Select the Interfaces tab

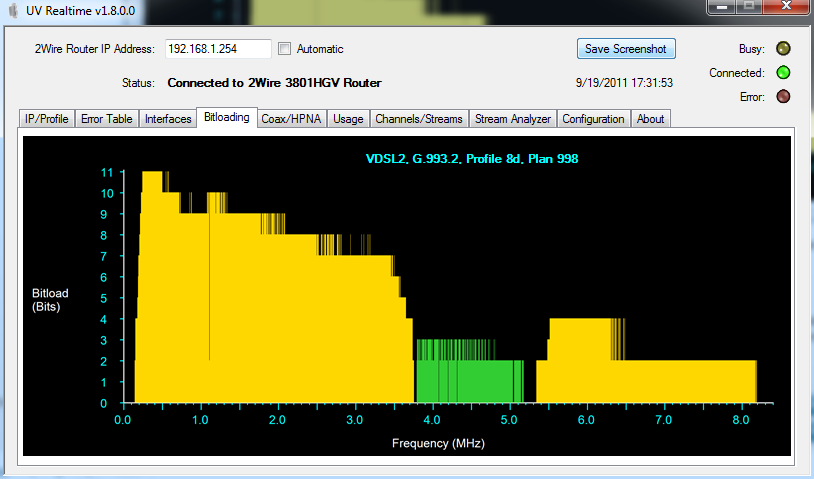point(168,119)
